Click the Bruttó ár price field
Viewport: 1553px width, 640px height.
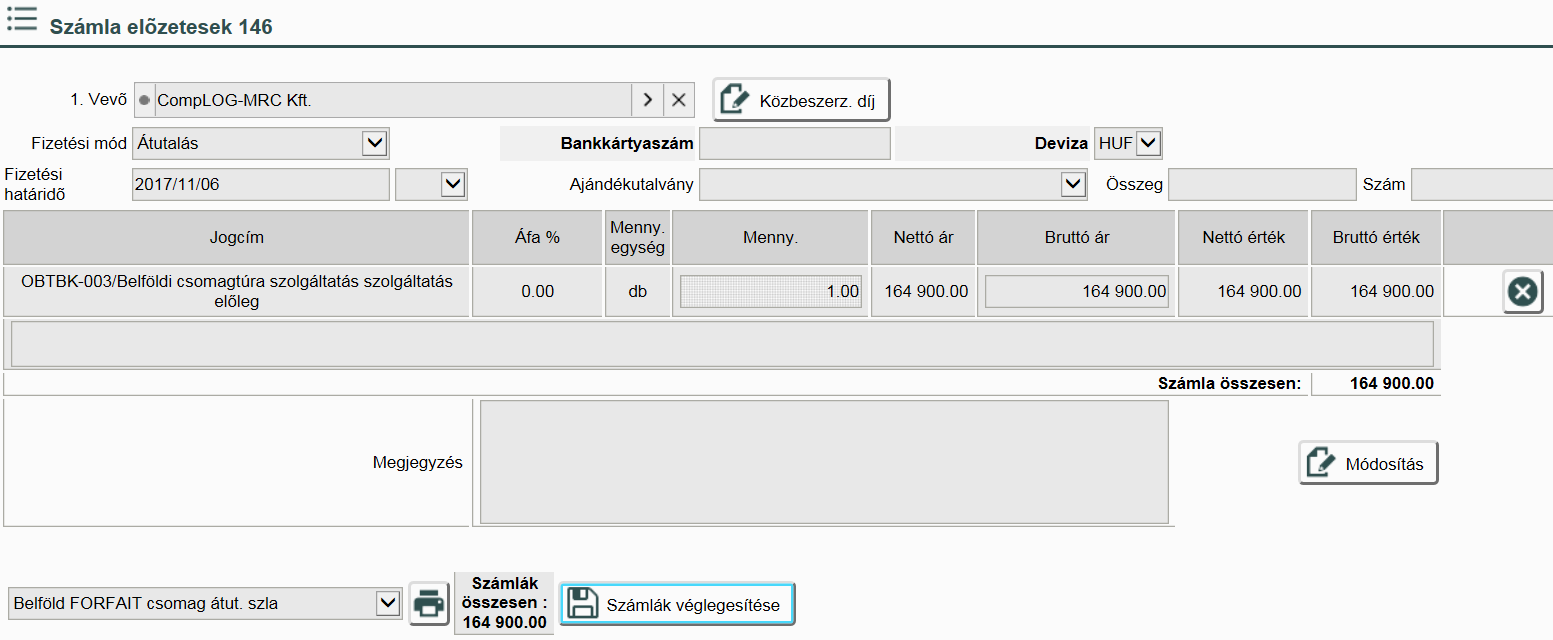pos(1076,292)
